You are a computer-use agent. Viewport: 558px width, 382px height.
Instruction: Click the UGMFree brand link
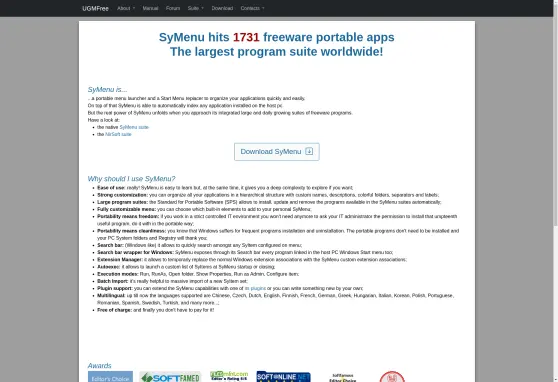pos(95,8)
